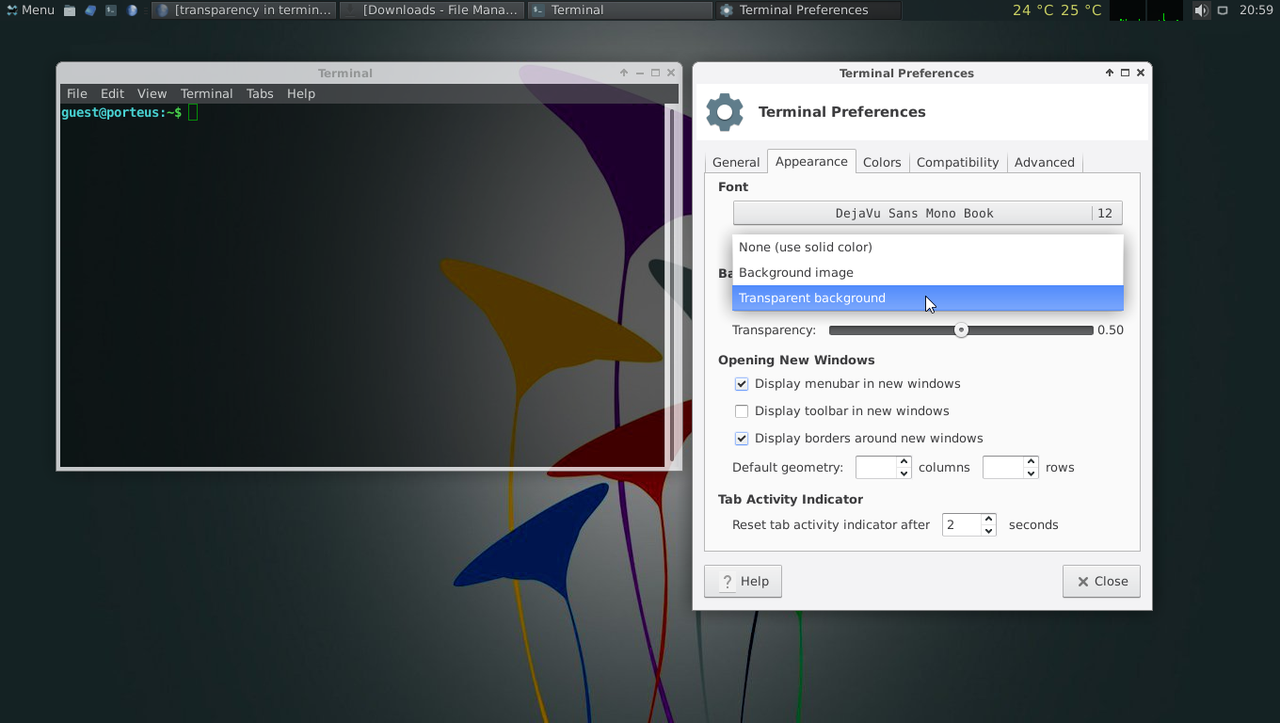Viewport: 1280px width, 723px height.
Task: Open the Compatibility tab
Action: tap(958, 162)
